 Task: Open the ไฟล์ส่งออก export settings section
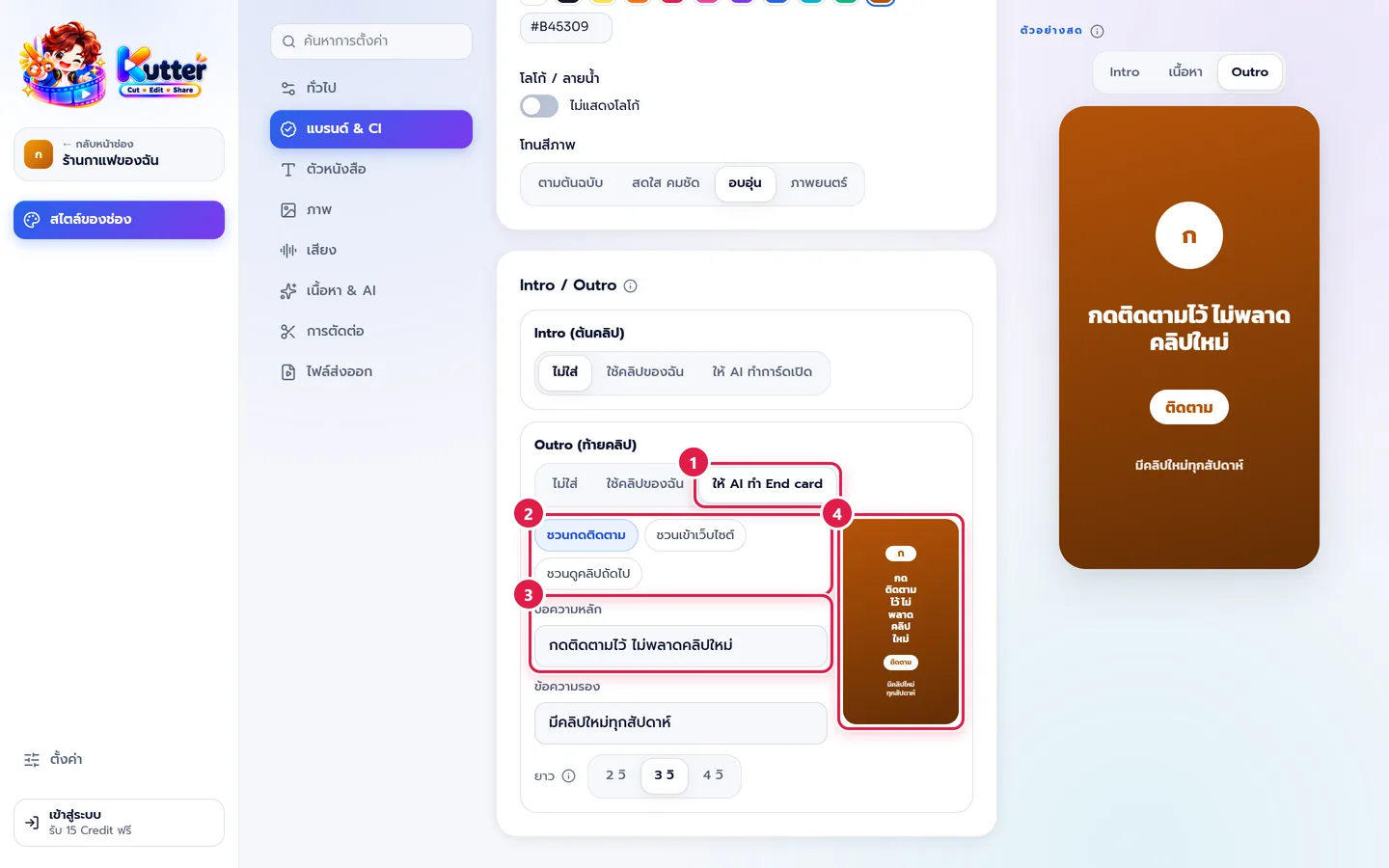(371, 371)
